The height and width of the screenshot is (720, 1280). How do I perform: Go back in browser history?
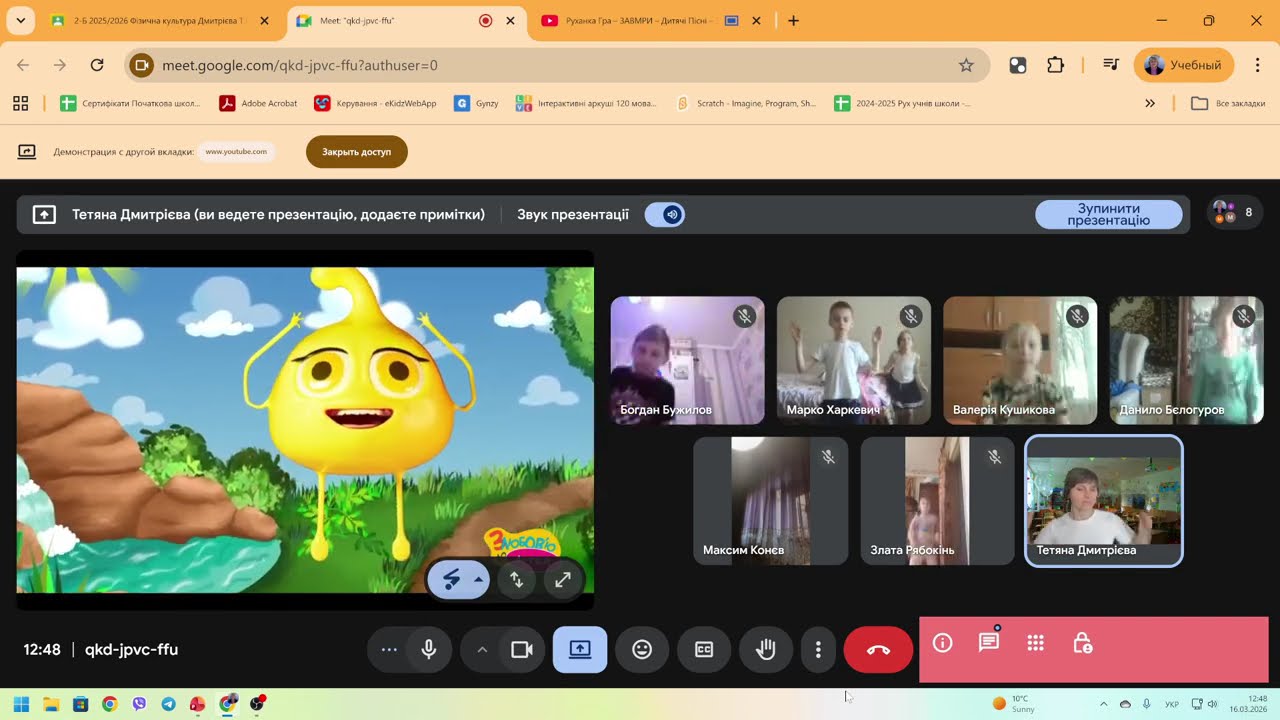pos(23,65)
